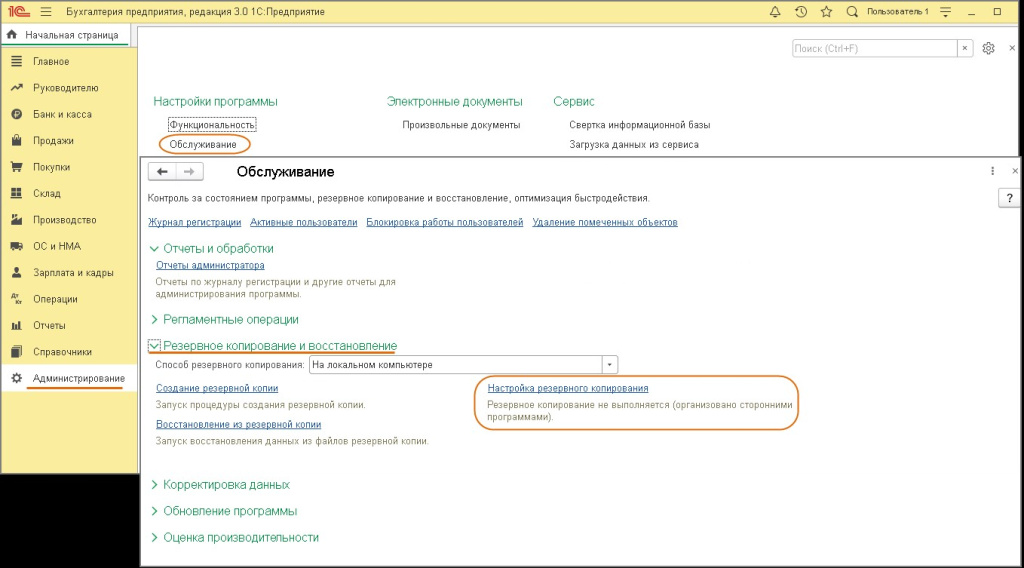Click into the Поиск (Ctrl+F) field
The height and width of the screenshot is (568, 1024).
coord(874,48)
